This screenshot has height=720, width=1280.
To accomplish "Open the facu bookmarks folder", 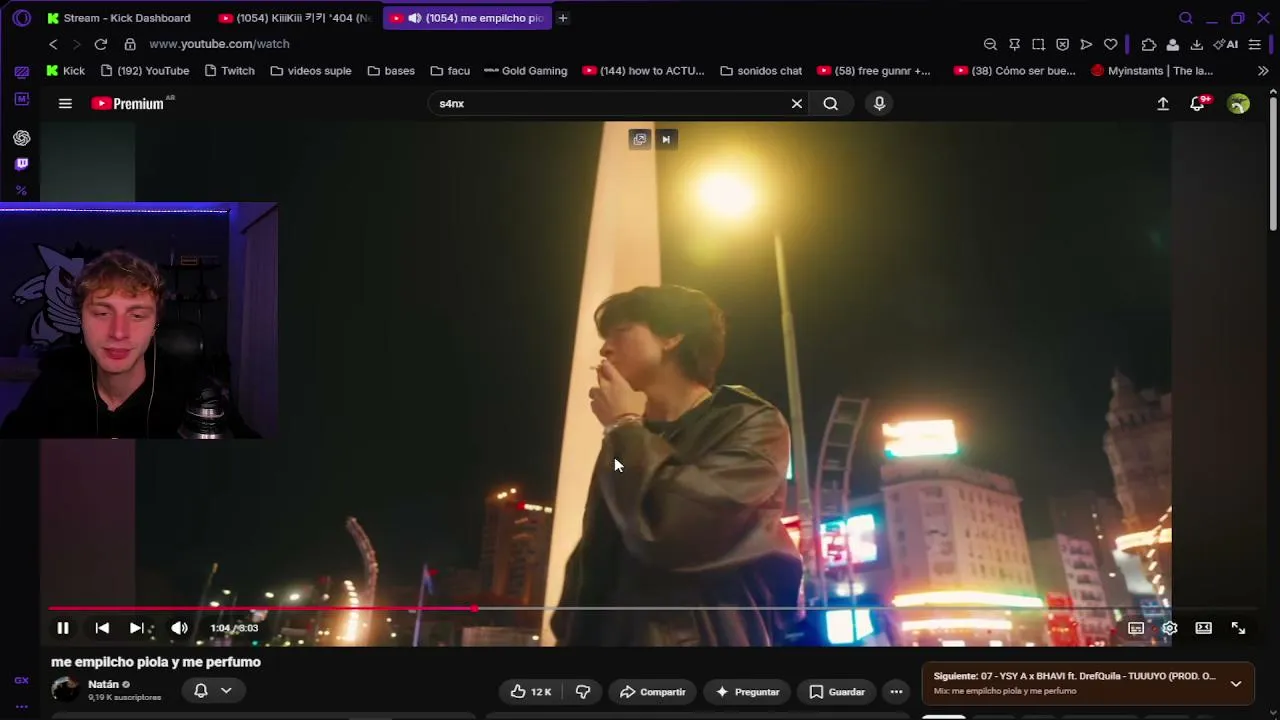I will point(450,71).
